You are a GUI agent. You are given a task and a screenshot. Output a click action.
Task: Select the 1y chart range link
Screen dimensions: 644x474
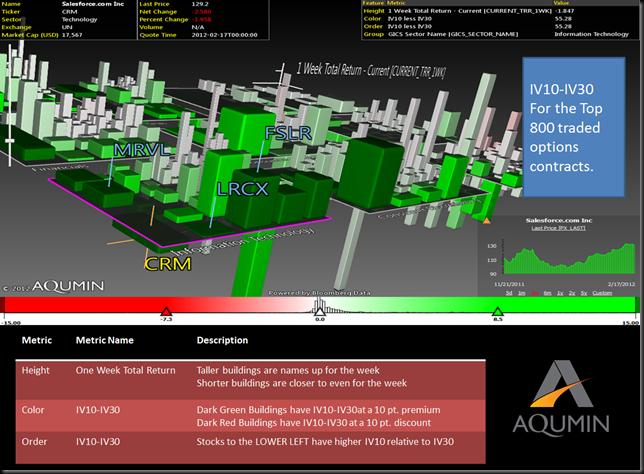tap(560, 293)
